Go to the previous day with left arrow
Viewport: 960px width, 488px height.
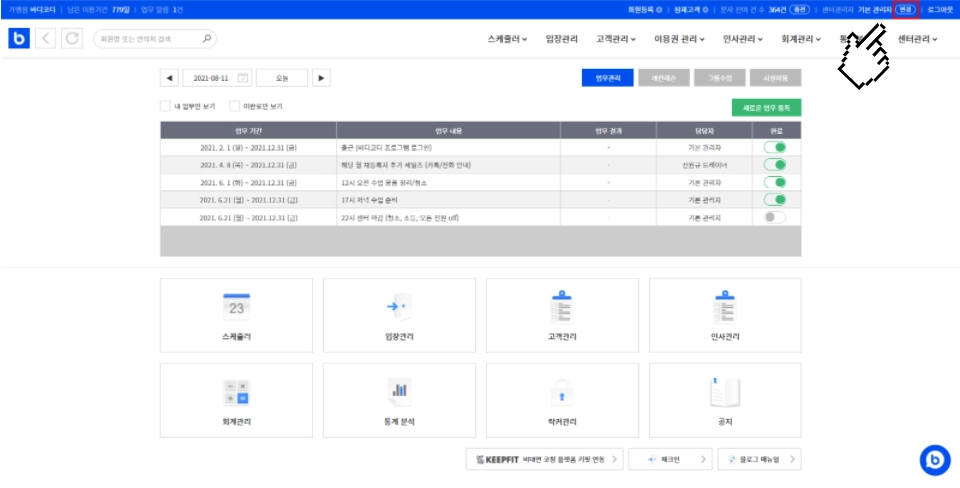tap(169, 78)
